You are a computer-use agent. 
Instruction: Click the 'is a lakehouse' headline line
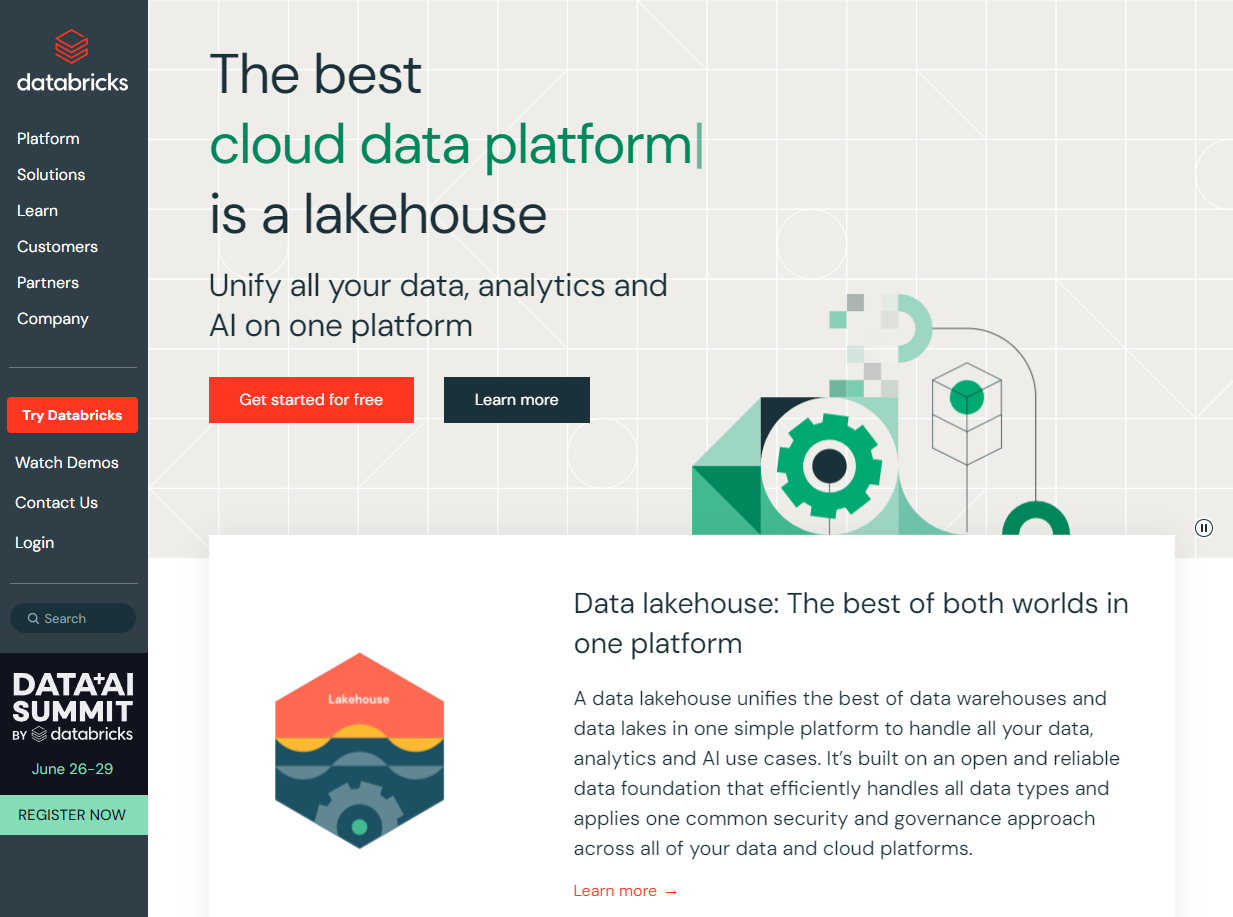click(378, 214)
